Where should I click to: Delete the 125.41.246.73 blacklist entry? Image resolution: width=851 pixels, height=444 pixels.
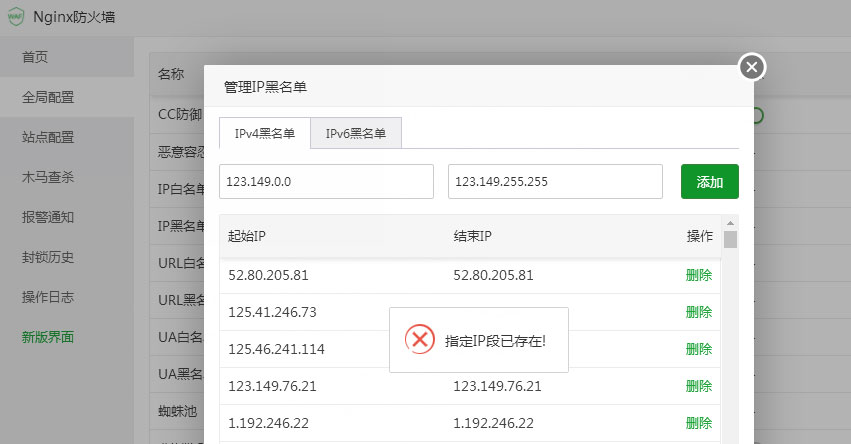pos(698,312)
